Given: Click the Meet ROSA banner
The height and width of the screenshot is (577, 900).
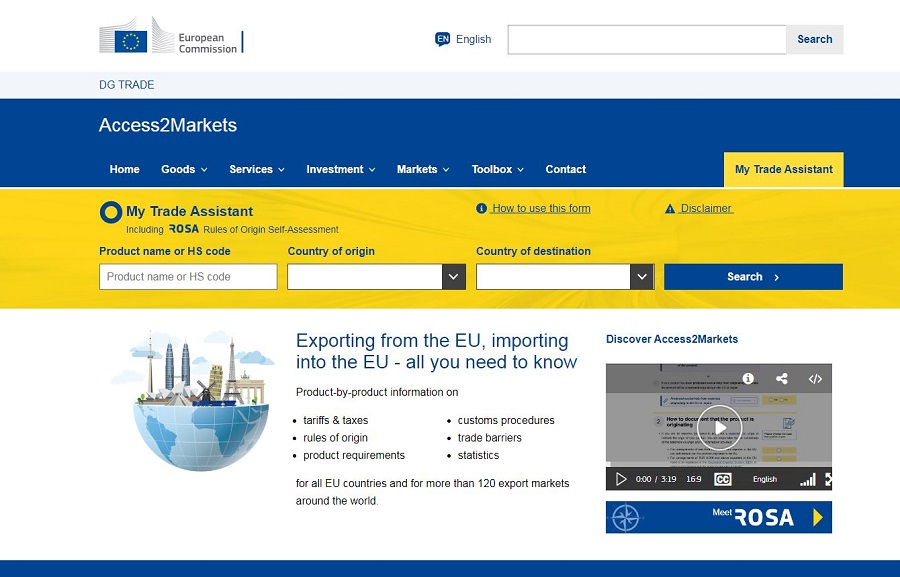Looking at the screenshot, I should pyautogui.click(x=718, y=517).
